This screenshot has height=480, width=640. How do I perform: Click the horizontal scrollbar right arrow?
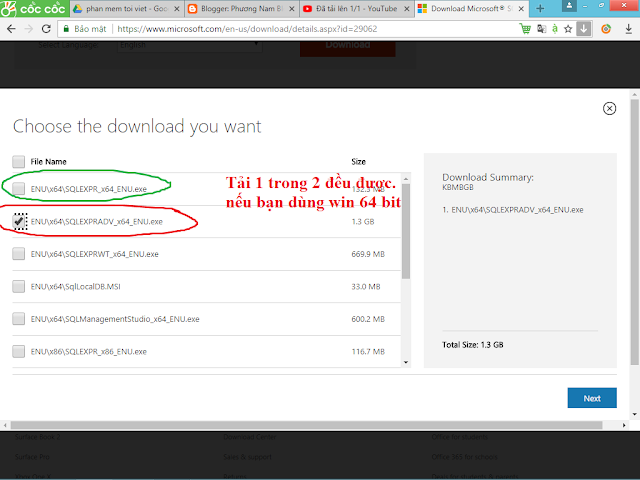(624, 425)
